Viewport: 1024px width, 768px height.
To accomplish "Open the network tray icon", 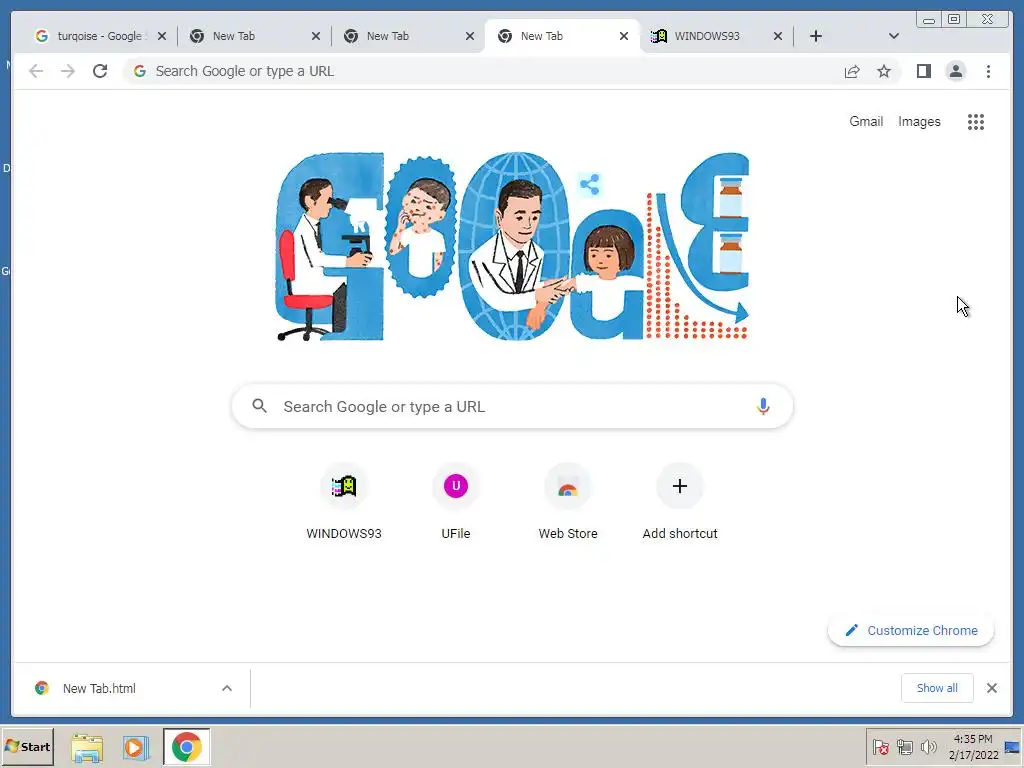I will (x=904, y=746).
